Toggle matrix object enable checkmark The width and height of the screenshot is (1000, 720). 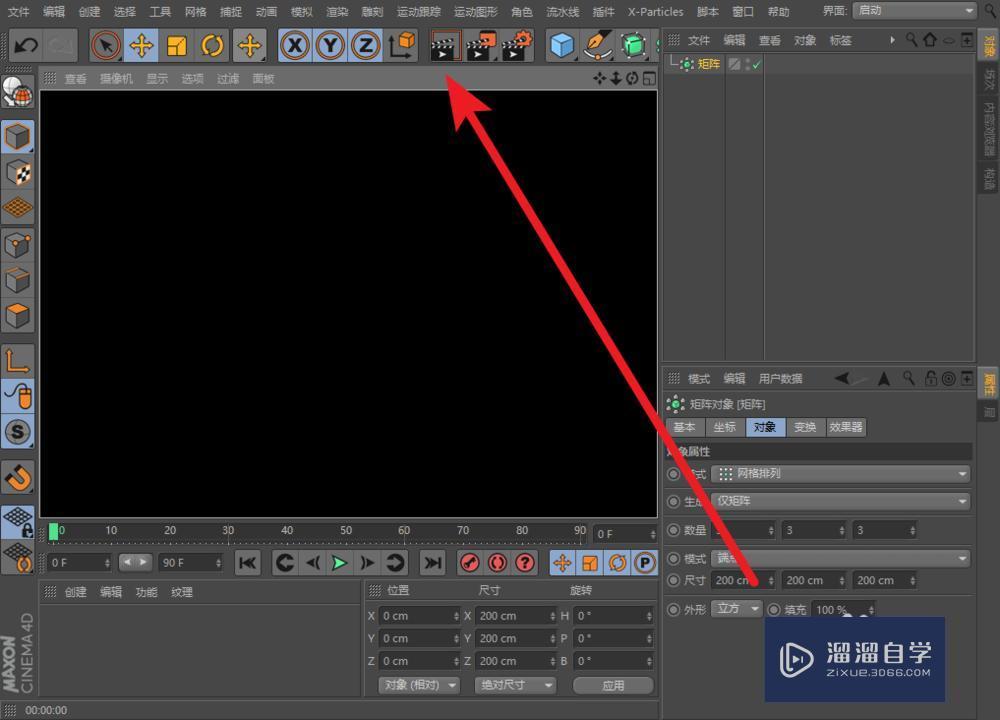(756, 64)
